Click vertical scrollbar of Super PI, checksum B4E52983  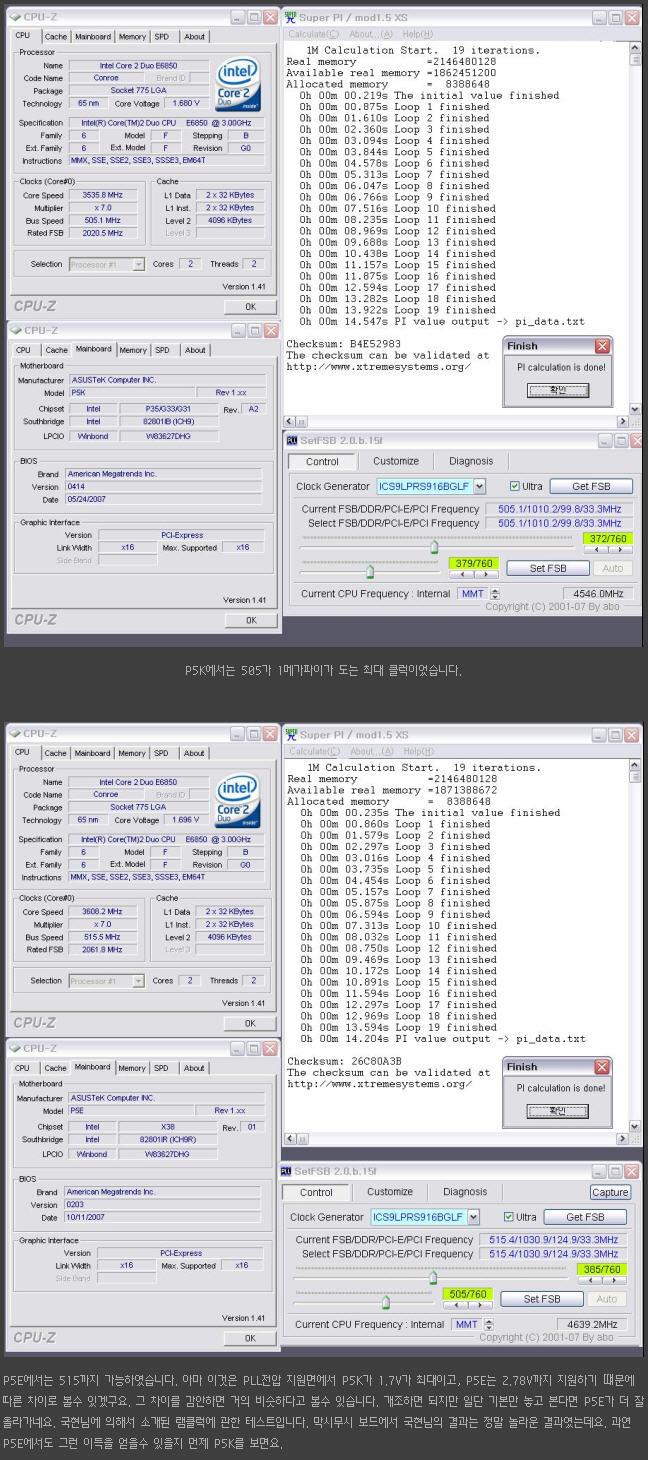[636, 228]
